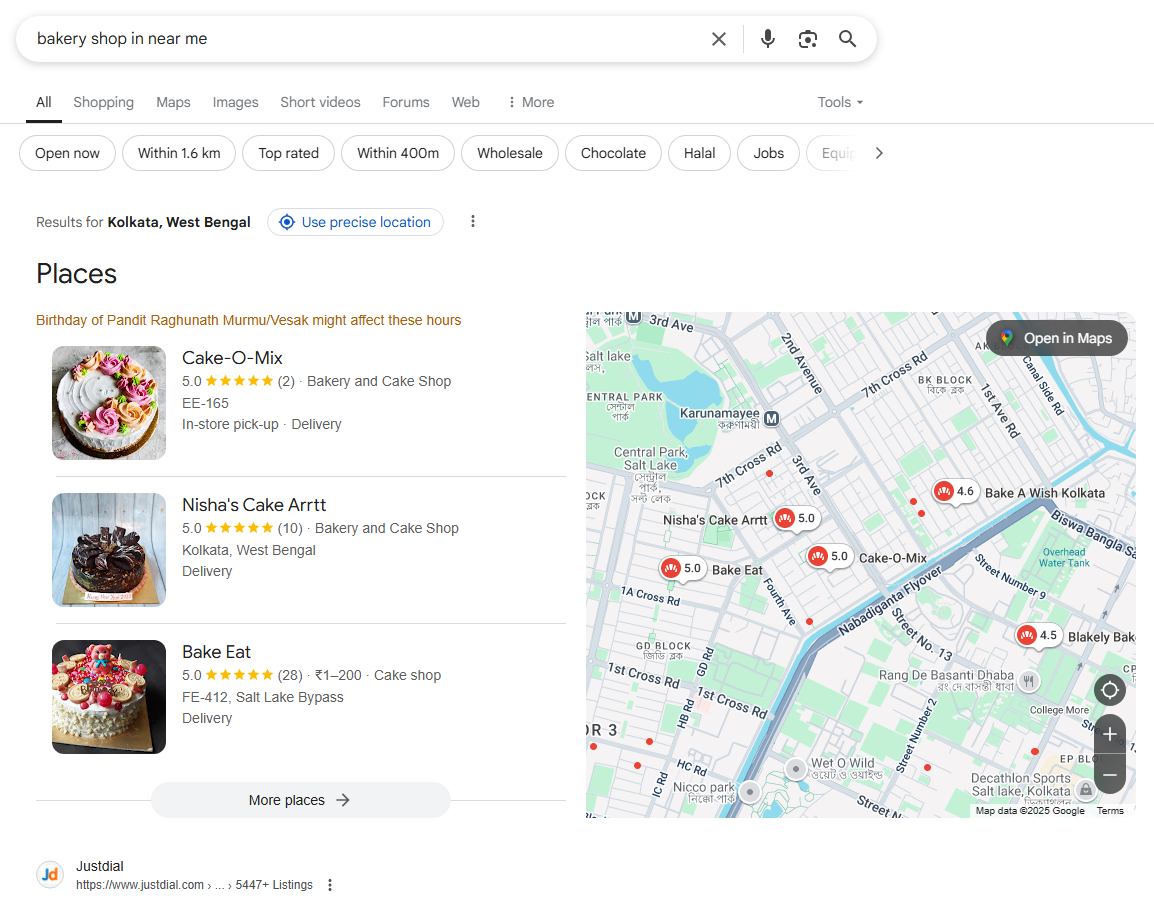The width and height of the screenshot is (1154, 898).
Task: Open the Forums tab
Action: [406, 102]
